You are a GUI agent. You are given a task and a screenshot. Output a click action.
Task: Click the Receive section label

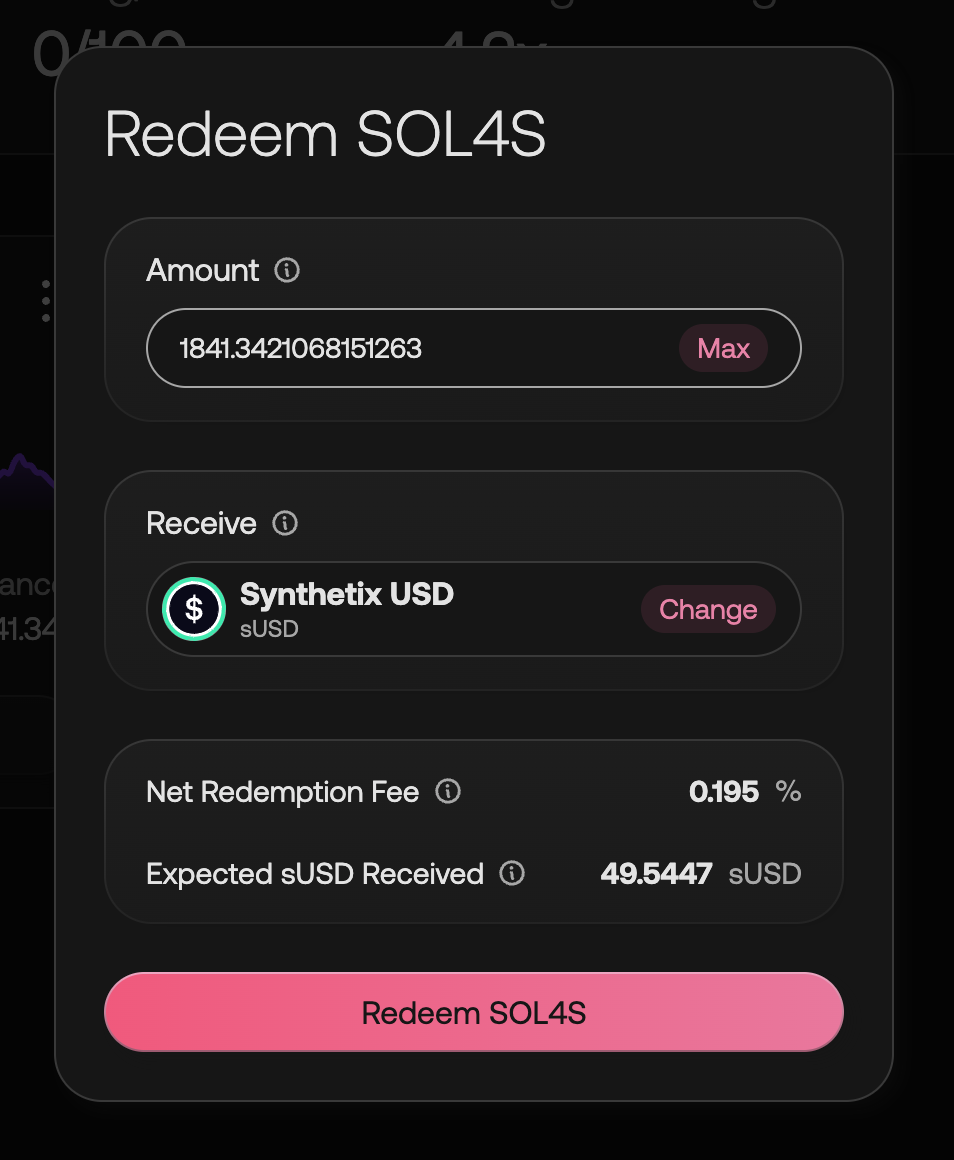[201, 524]
